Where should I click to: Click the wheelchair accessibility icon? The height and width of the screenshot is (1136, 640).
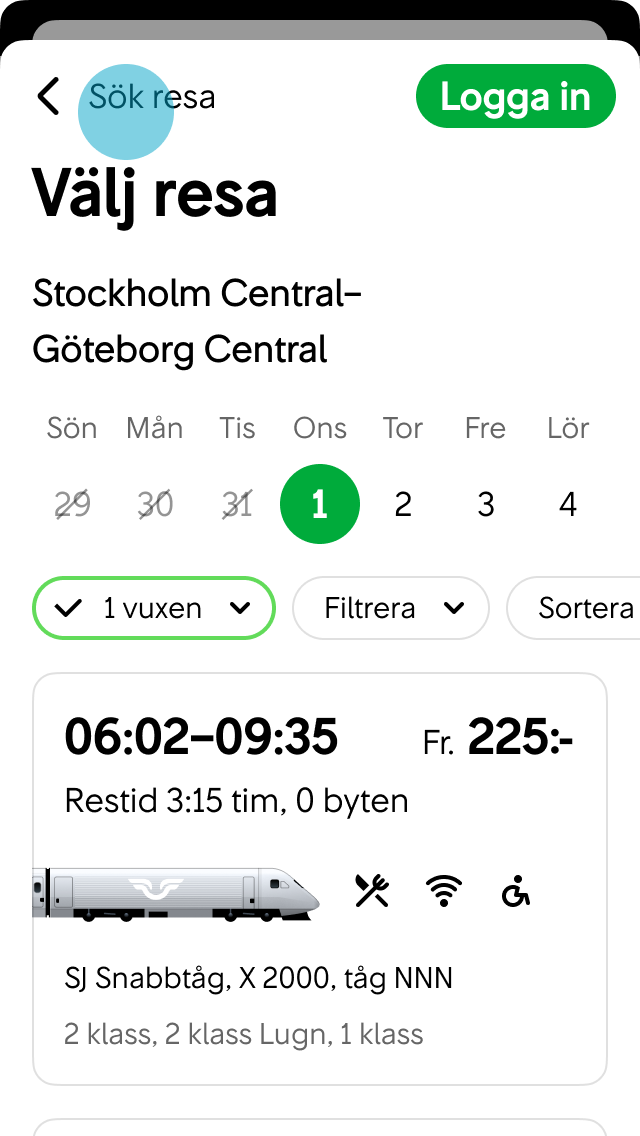pos(516,890)
